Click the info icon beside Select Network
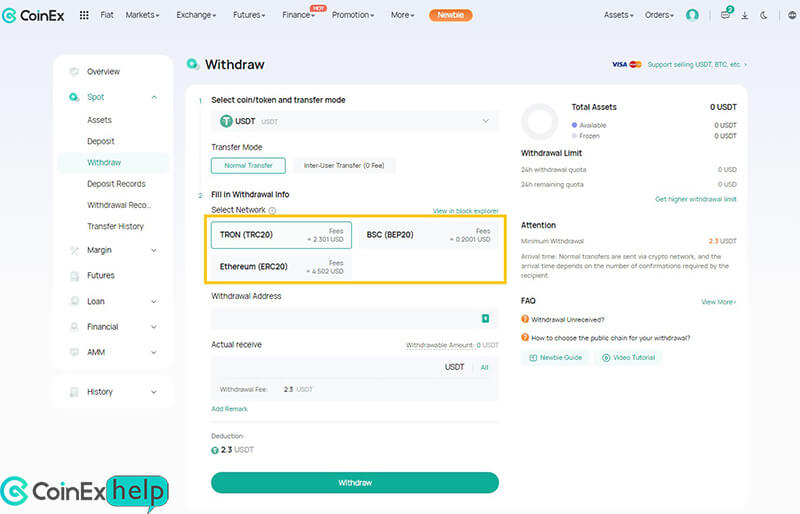Screen dimensions: 800x514 [272, 211]
